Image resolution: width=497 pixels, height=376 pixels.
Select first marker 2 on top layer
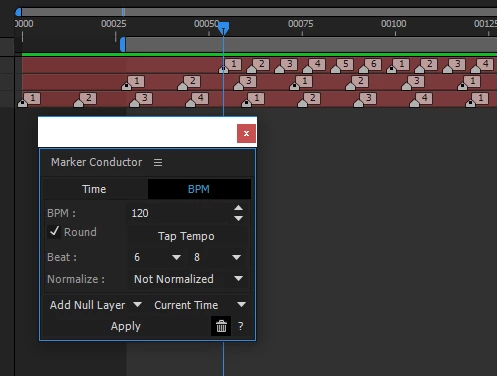pos(257,65)
